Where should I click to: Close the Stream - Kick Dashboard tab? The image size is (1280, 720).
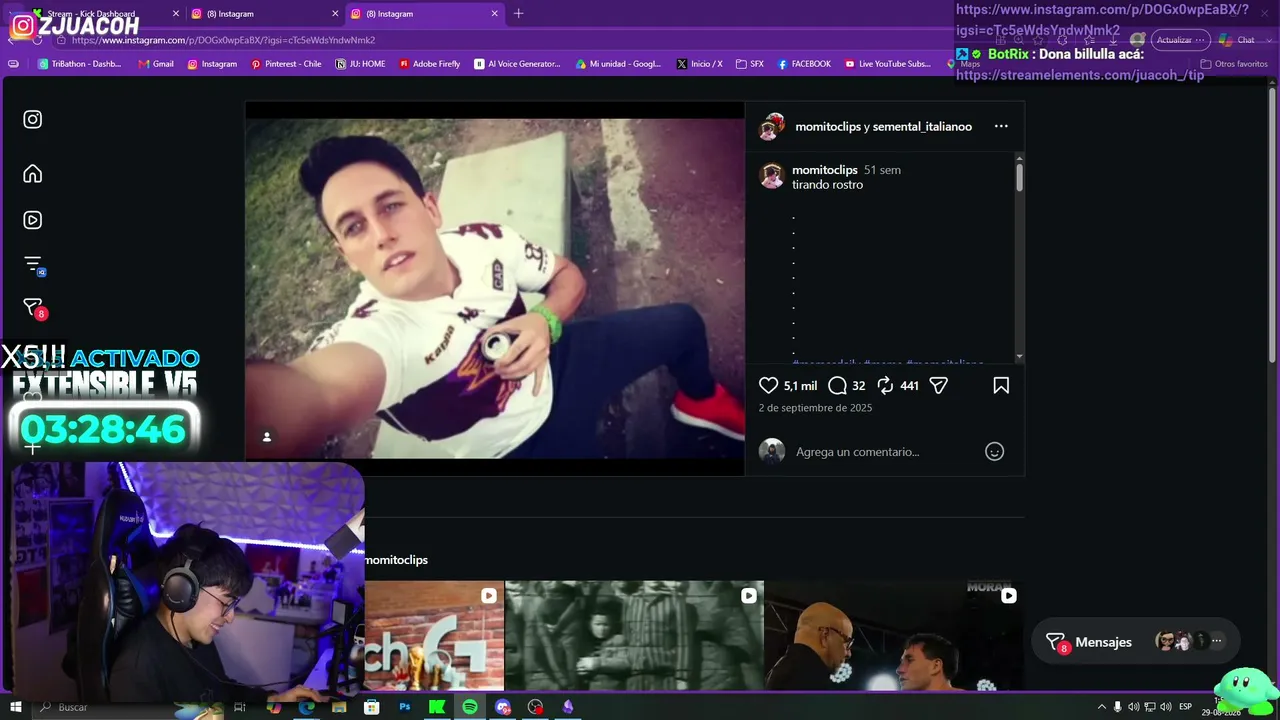tap(176, 14)
